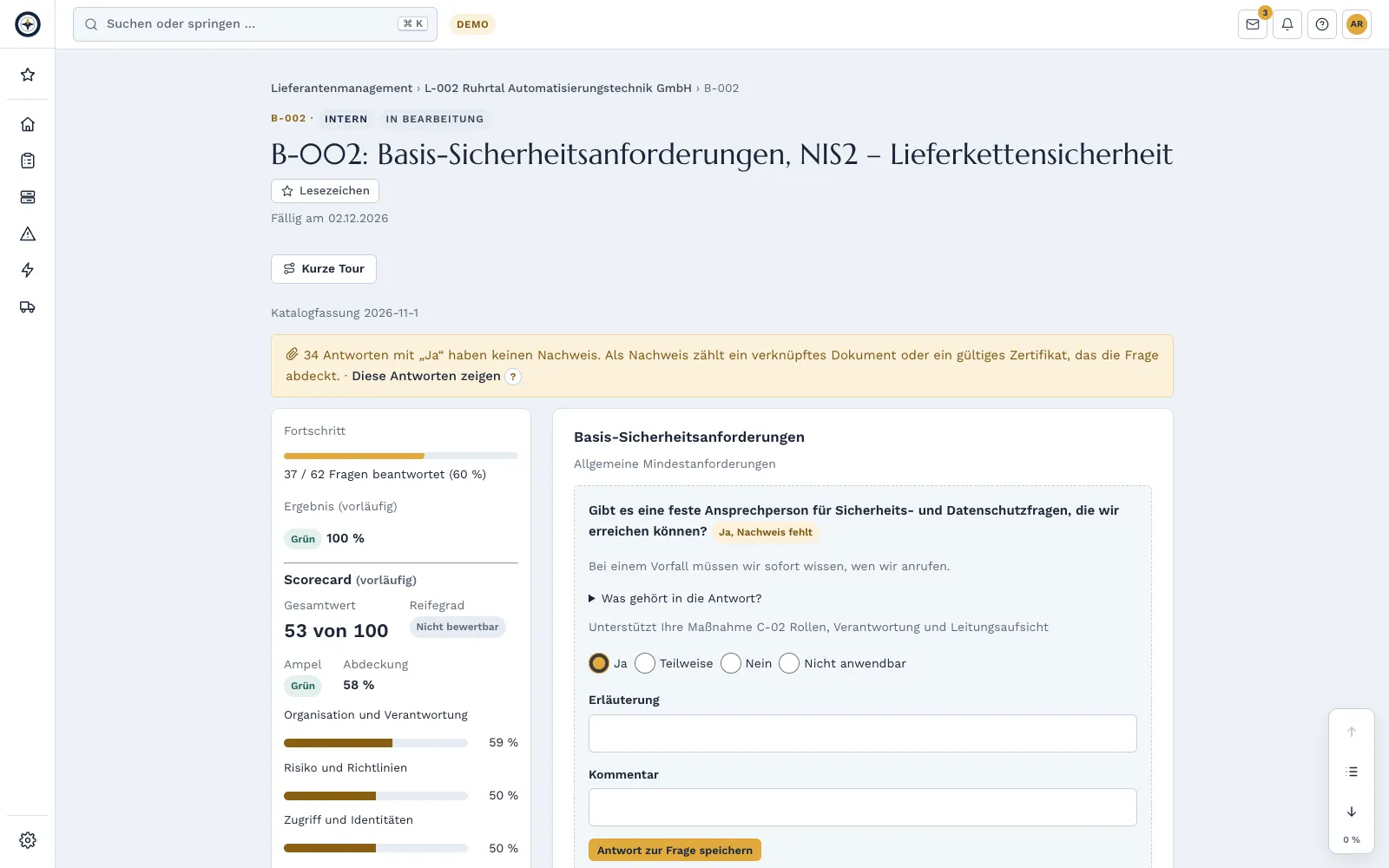
Task: Click the IN BEARBEITUNG status tag
Action: click(x=435, y=119)
